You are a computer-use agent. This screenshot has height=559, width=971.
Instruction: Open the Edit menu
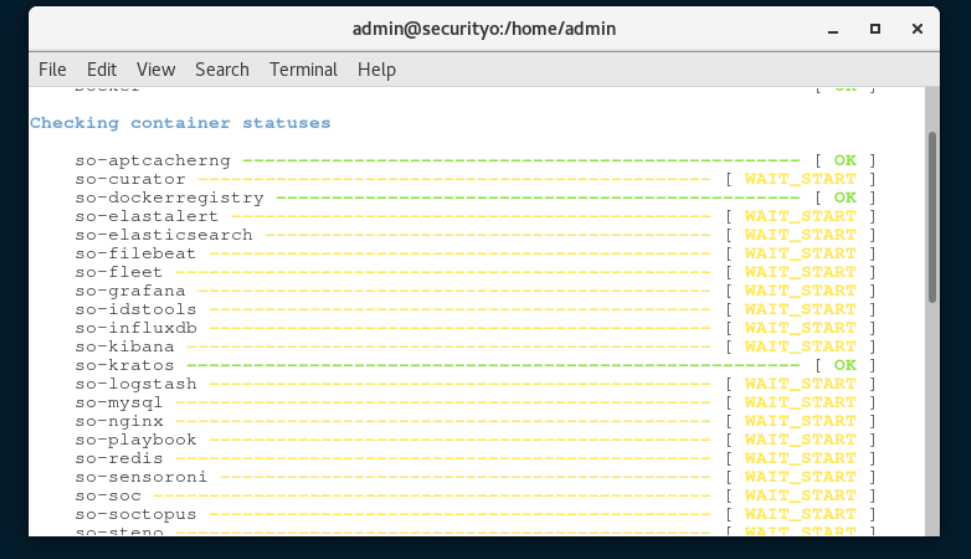click(102, 69)
